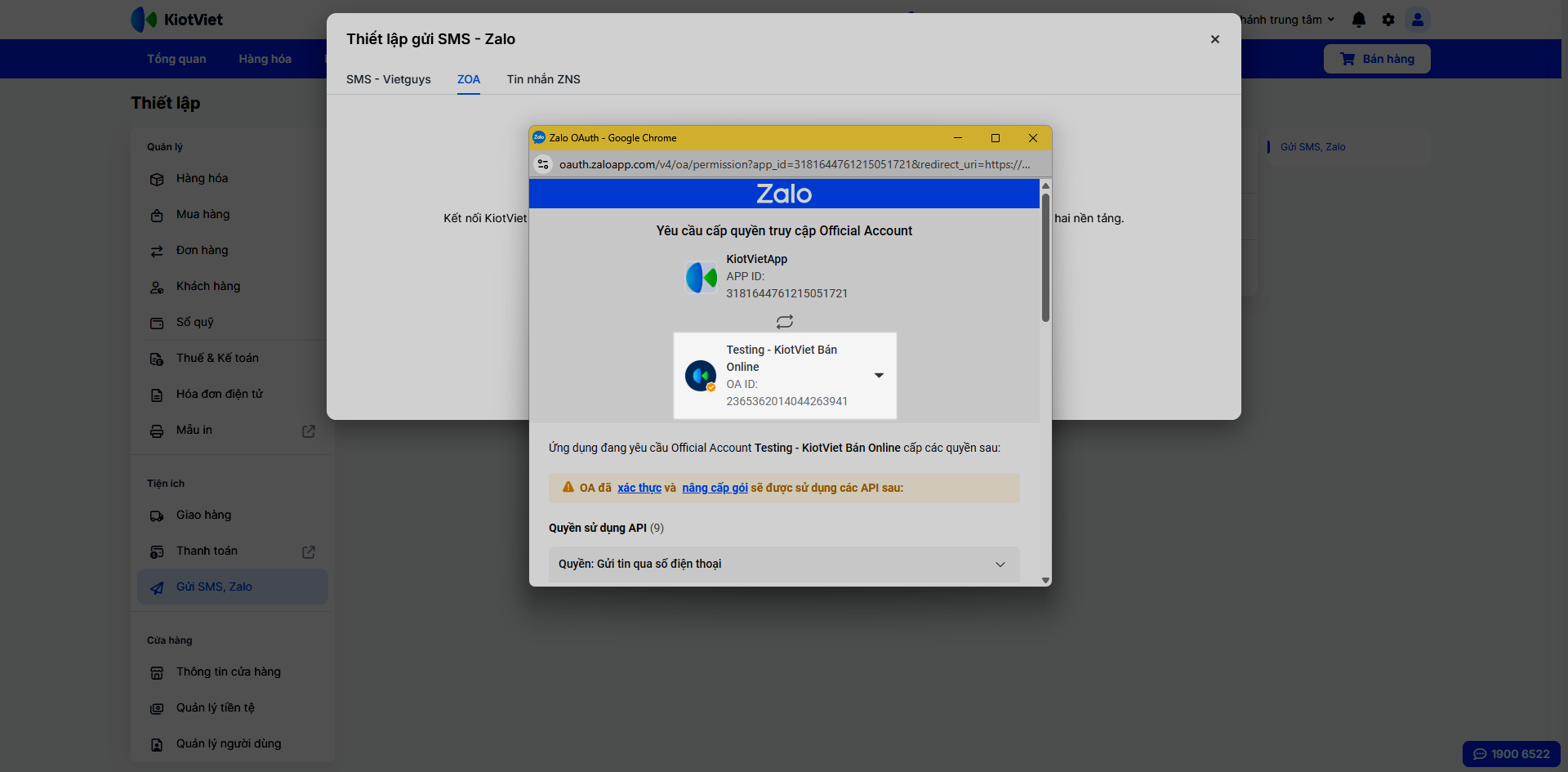Click the Testing - KiotViet OA avatar
This screenshot has width=1568, height=772.
(701, 376)
